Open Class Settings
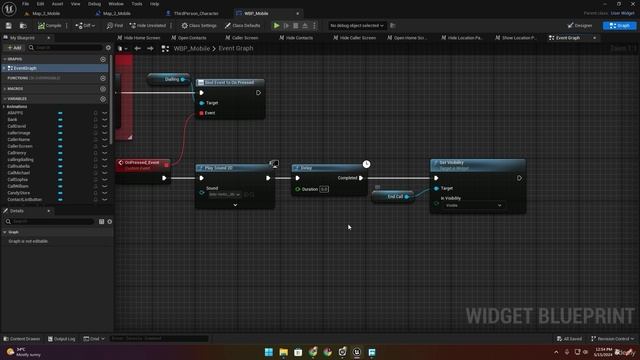Screen dimensions: 640x360 (199, 26)
